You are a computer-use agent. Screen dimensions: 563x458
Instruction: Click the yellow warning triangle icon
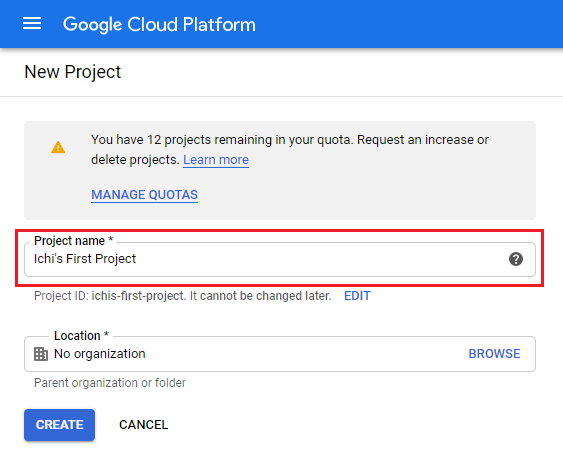(x=58, y=147)
